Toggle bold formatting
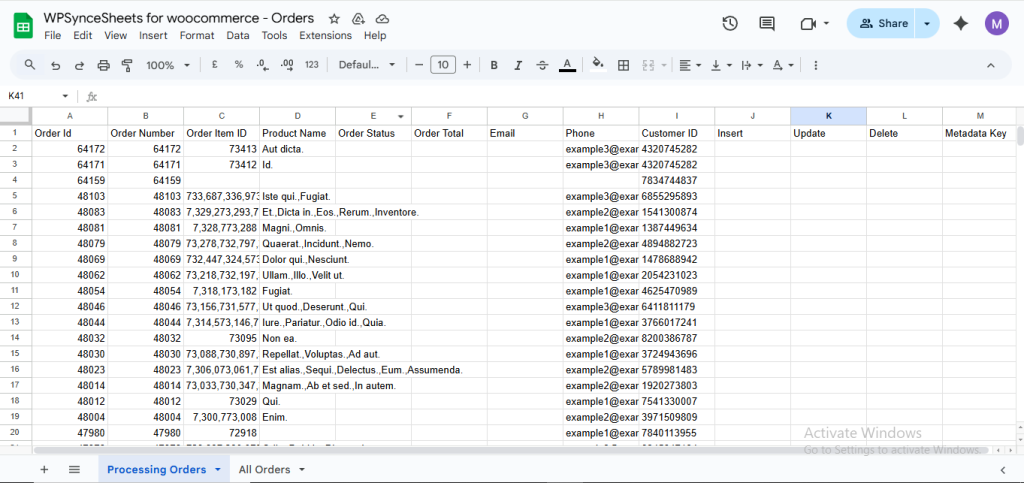 pos(494,65)
